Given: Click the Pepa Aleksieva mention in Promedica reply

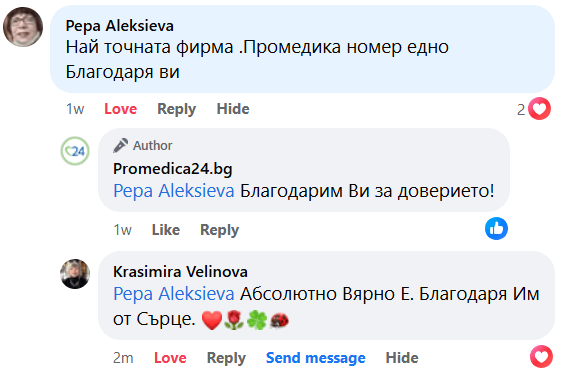Looking at the screenshot, I should (174, 191).
